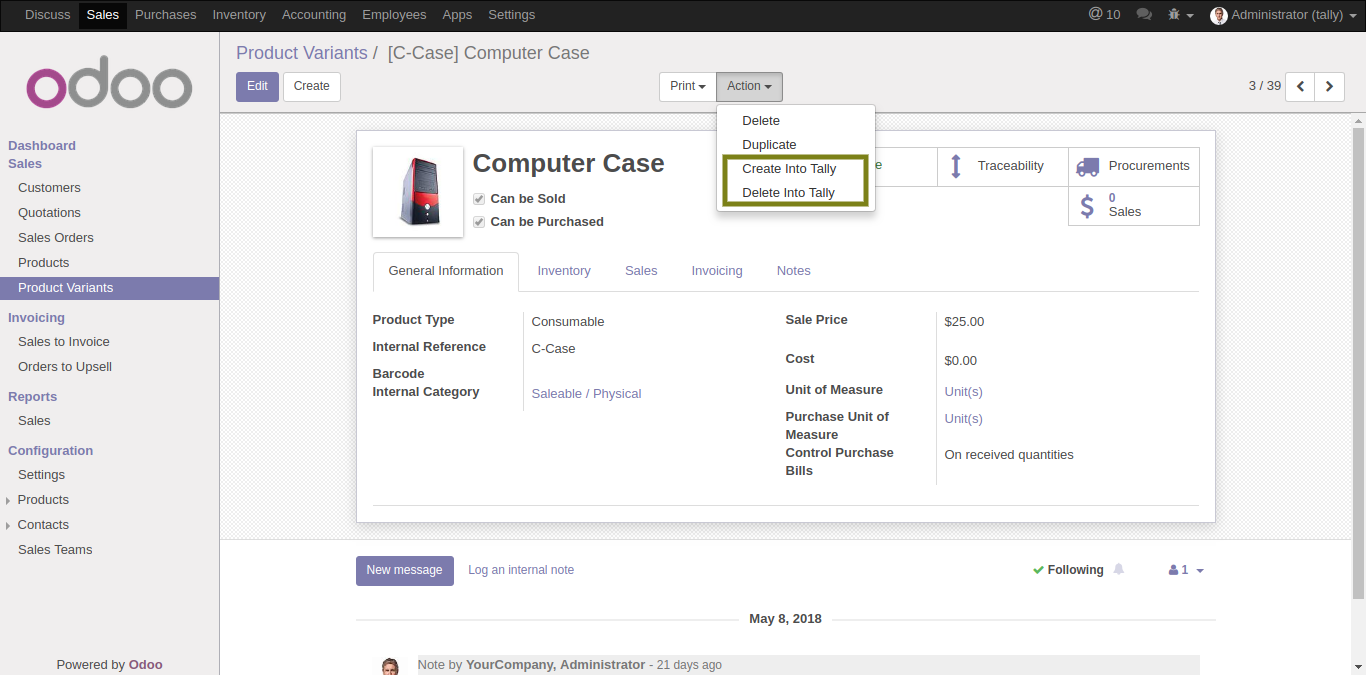
Task: Open Products under Sales in sidebar
Action: pyautogui.click(x=44, y=263)
